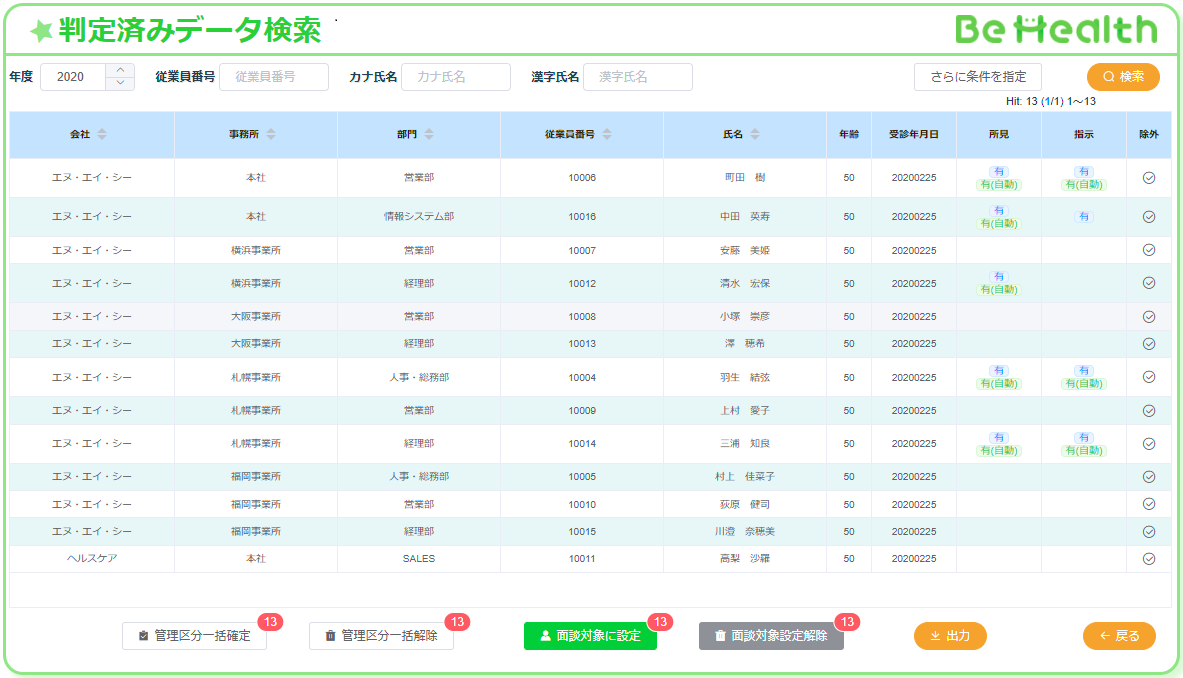
Task: Sort by 従業員番号 using header arrows
Action: (x=607, y=134)
